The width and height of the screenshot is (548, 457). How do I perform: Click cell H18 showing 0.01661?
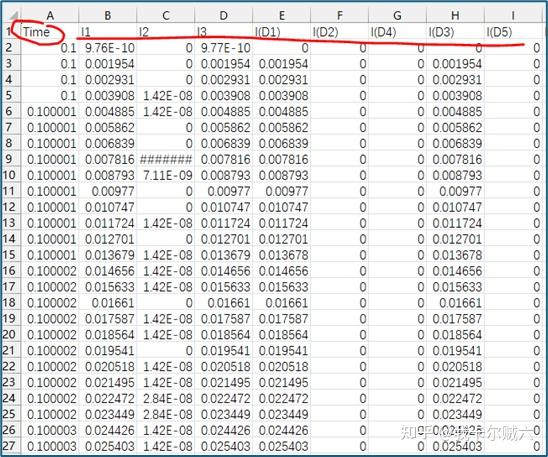pyautogui.click(x=455, y=303)
